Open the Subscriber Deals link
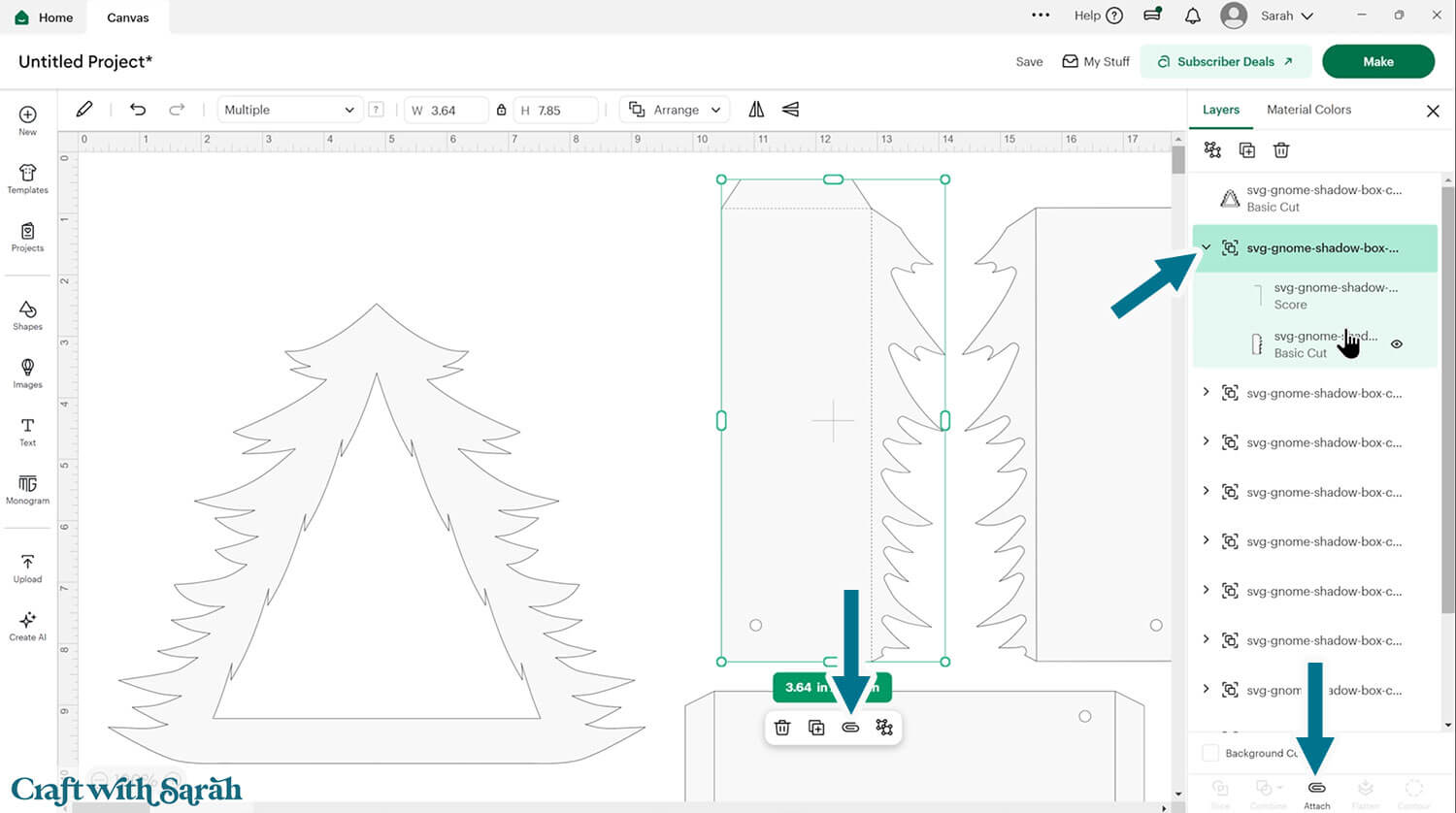The width and height of the screenshot is (1456, 813). 1225,61
